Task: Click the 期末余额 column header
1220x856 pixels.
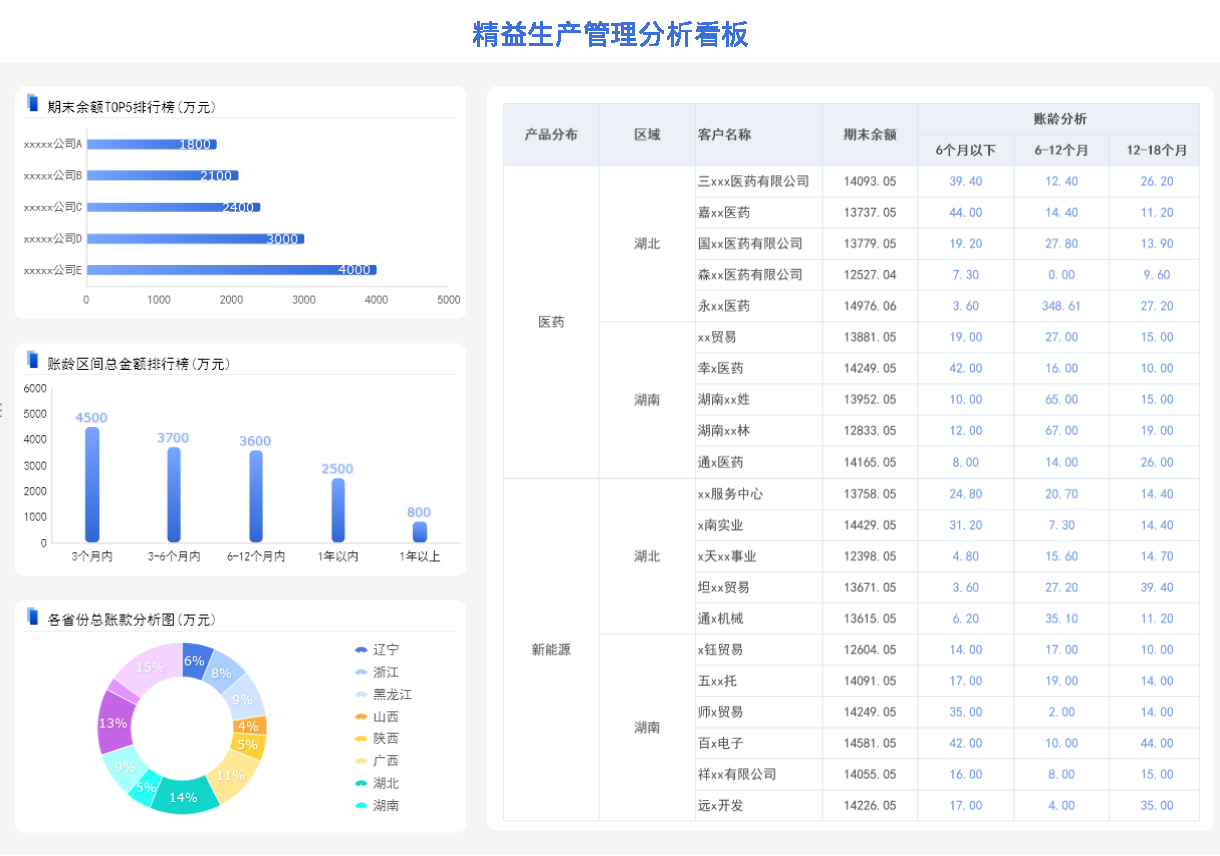Action: click(869, 135)
